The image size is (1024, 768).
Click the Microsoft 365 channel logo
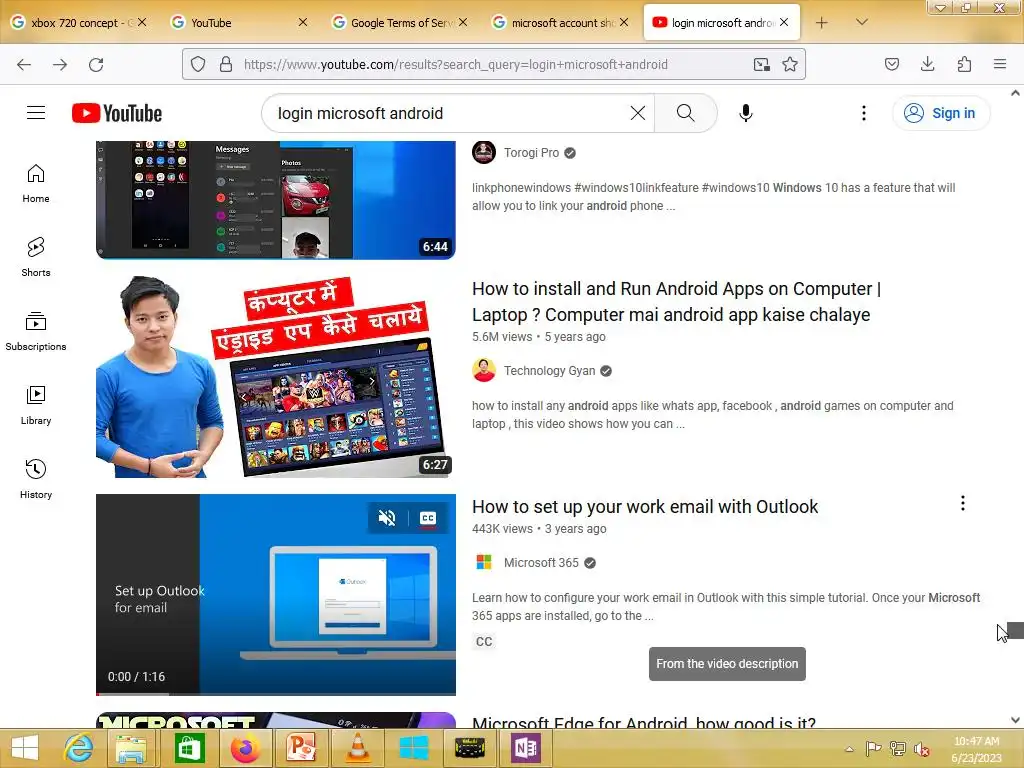pyautogui.click(x=484, y=562)
